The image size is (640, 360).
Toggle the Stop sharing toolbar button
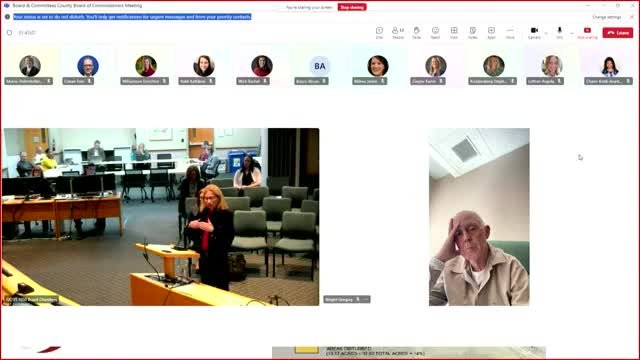pos(587,33)
